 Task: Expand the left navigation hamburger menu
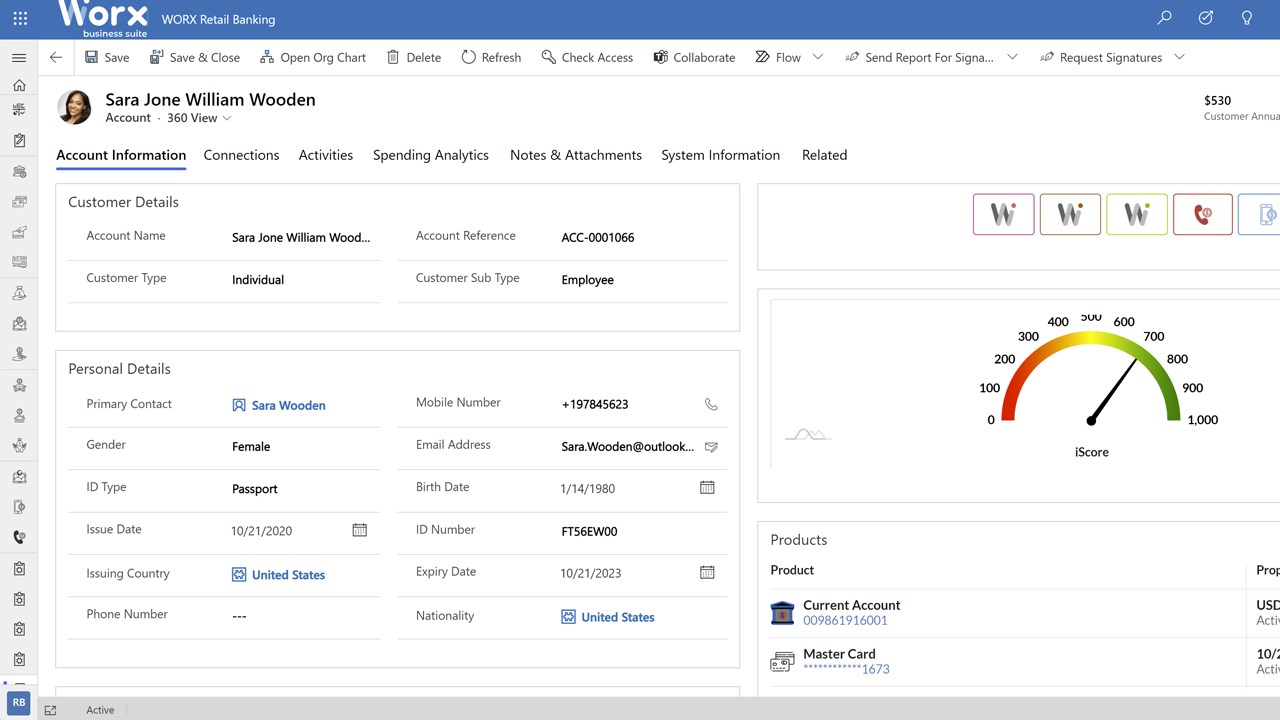click(19, 58)
